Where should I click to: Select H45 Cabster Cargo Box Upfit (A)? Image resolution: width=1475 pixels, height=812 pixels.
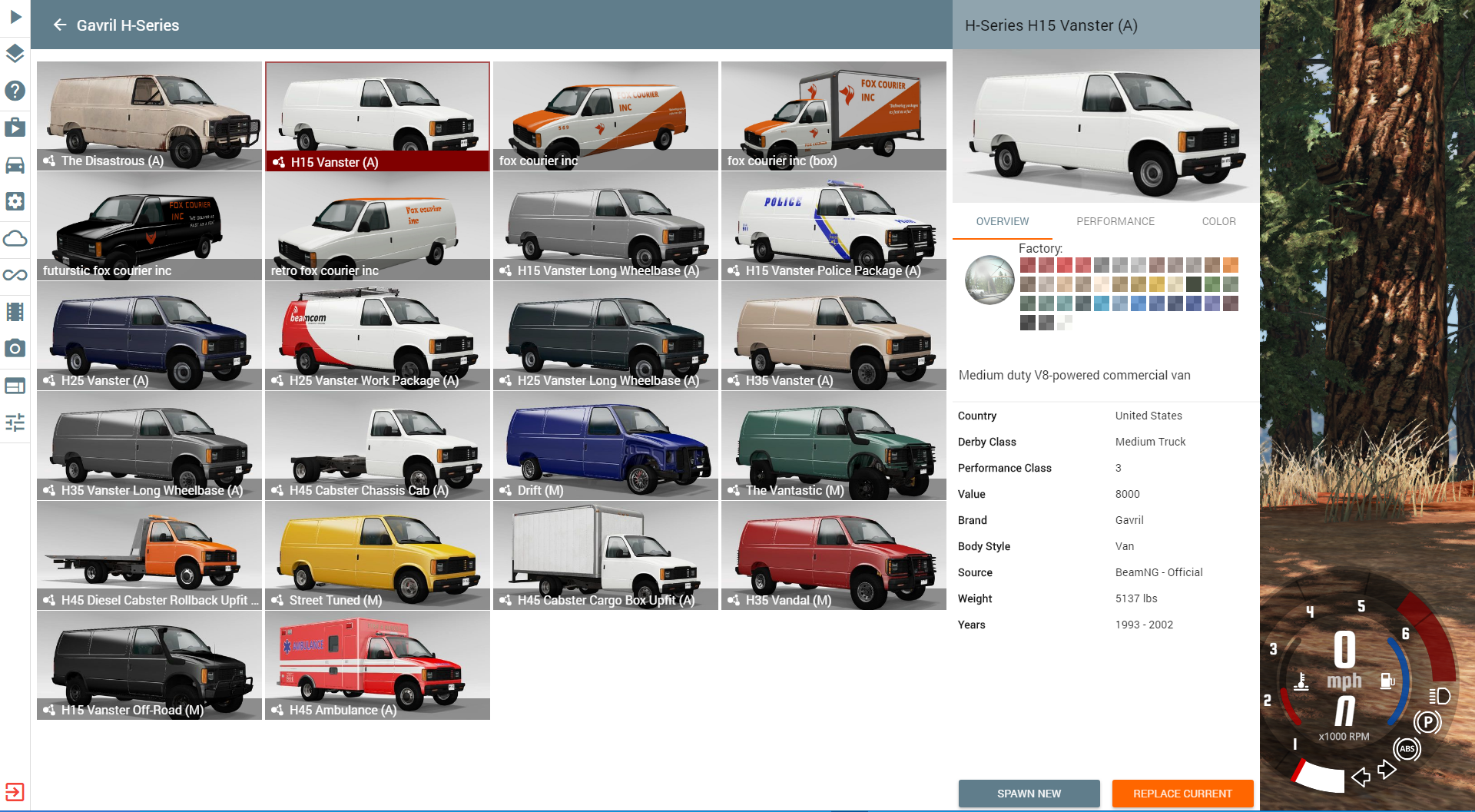605,555
